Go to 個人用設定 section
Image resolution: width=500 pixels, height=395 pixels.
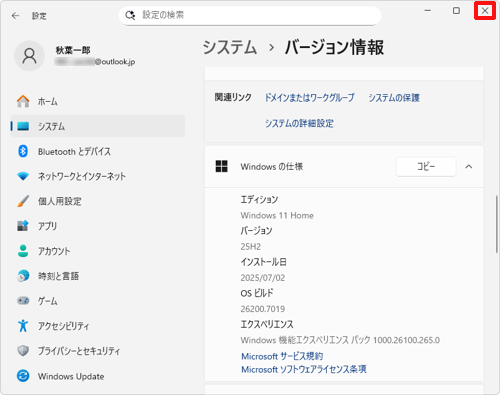[x=98, y=201]
